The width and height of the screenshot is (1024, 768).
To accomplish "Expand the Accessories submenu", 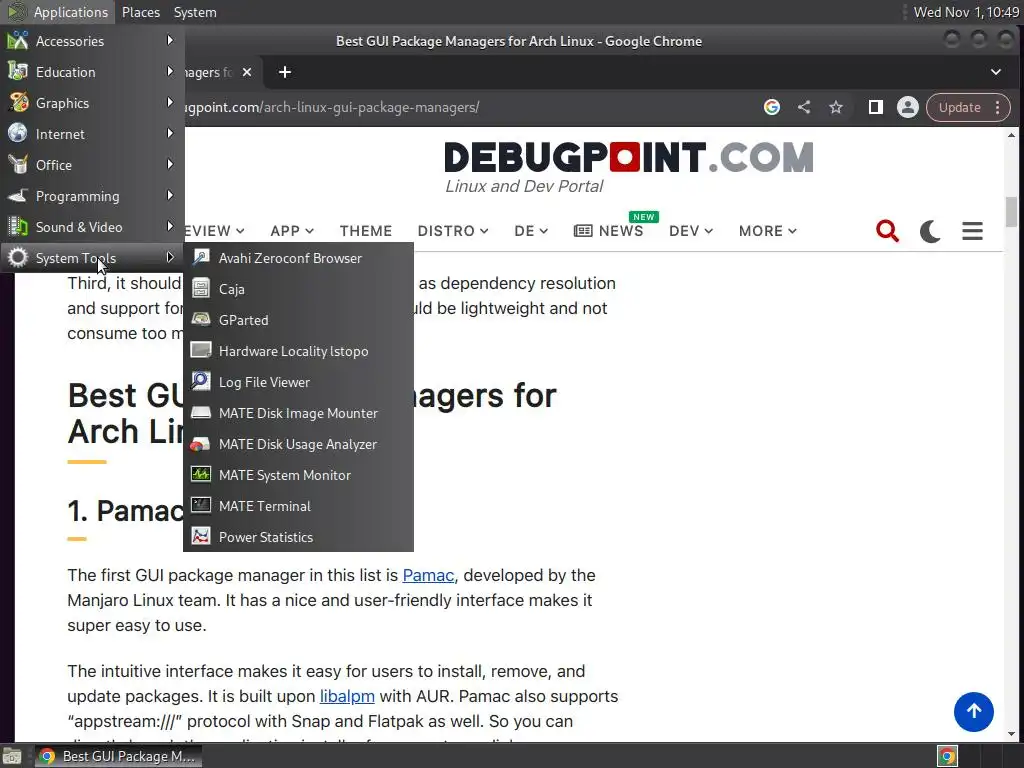I will click(x=92, y=40).
